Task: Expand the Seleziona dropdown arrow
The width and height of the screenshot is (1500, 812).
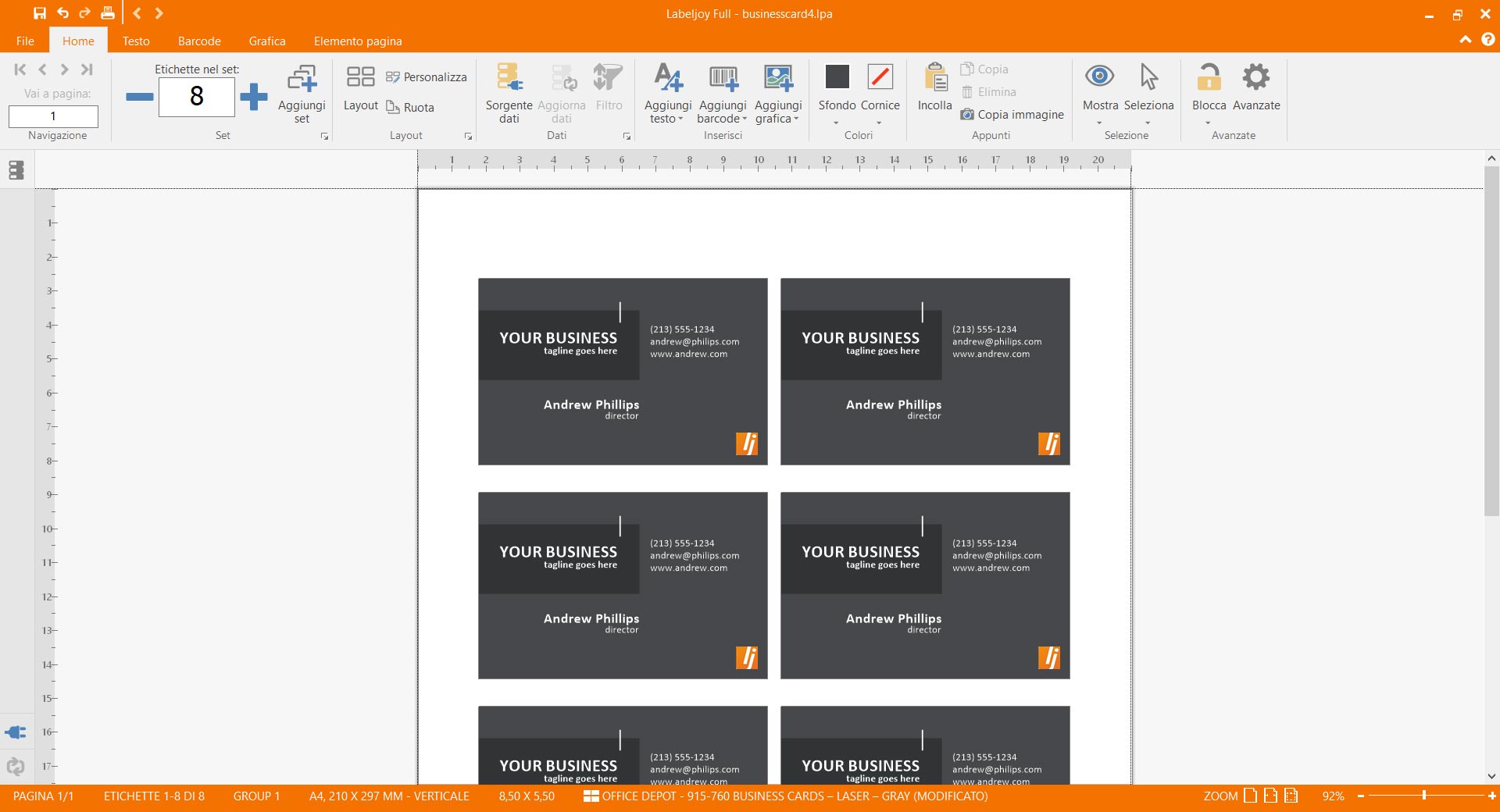Action: (x=1148, y=123)
